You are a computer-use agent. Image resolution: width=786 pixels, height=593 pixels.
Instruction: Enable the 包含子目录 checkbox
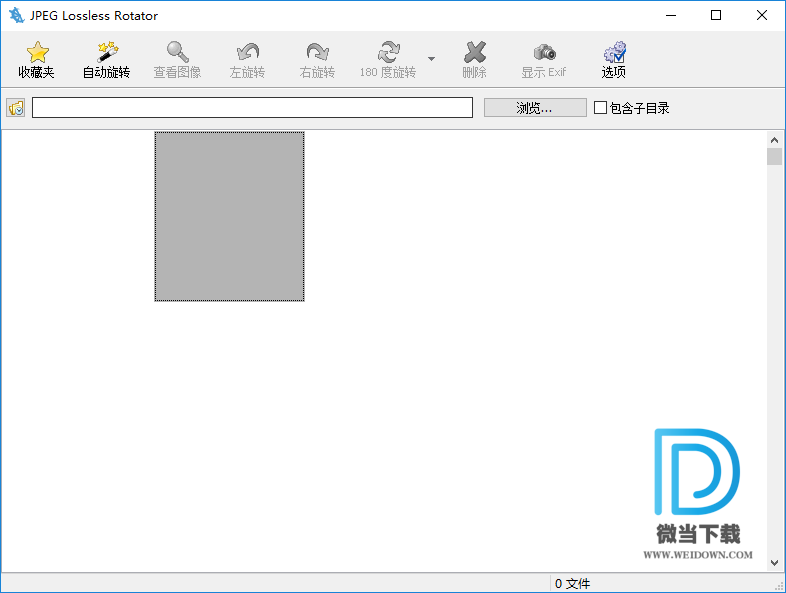pos(600,108)
